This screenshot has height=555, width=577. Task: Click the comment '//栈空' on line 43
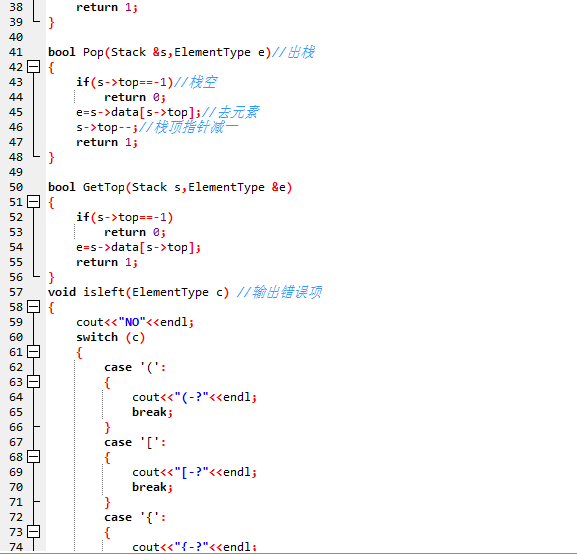[x=195, y=82]
